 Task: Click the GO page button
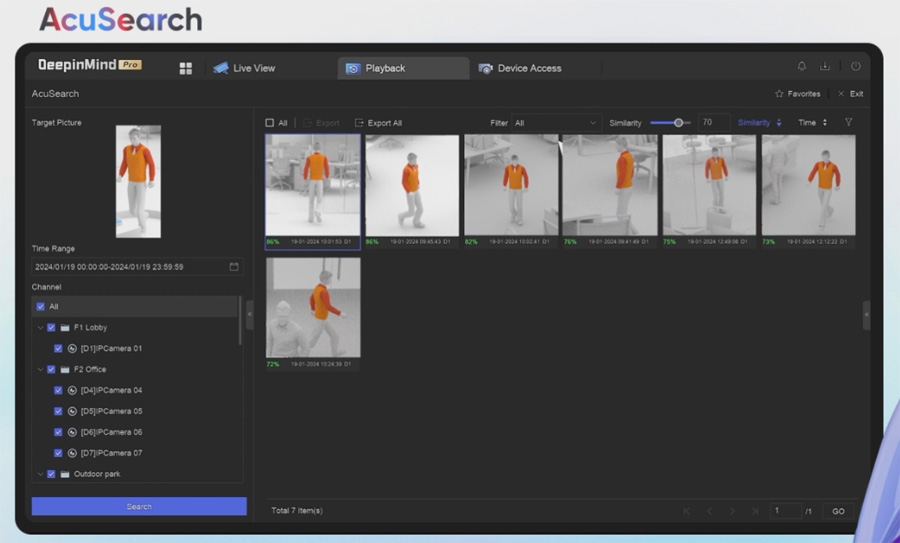tap(838, 511)
